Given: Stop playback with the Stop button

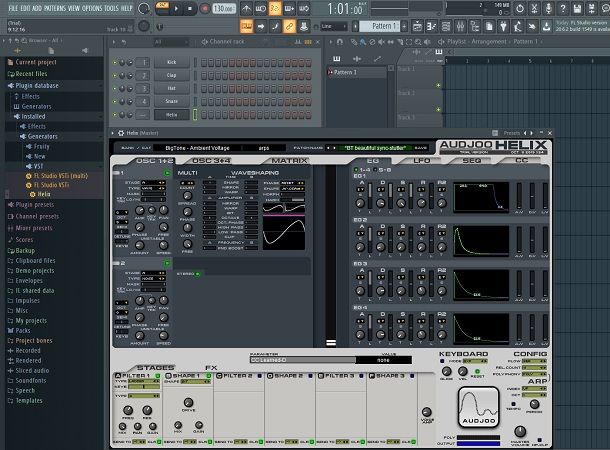Looking at the screenshot, I should pos(190,9).
